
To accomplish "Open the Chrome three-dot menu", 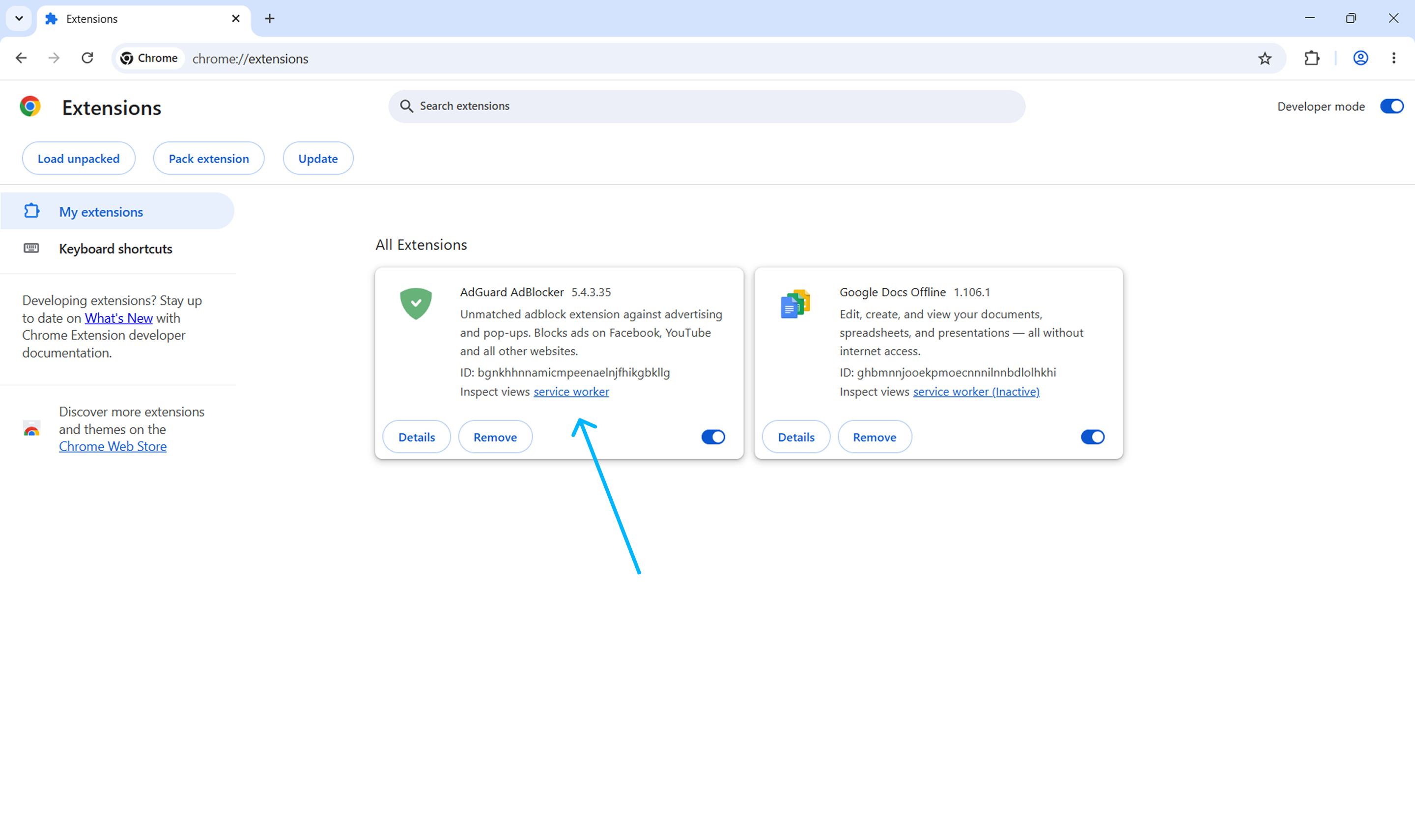I will 1394,58.
